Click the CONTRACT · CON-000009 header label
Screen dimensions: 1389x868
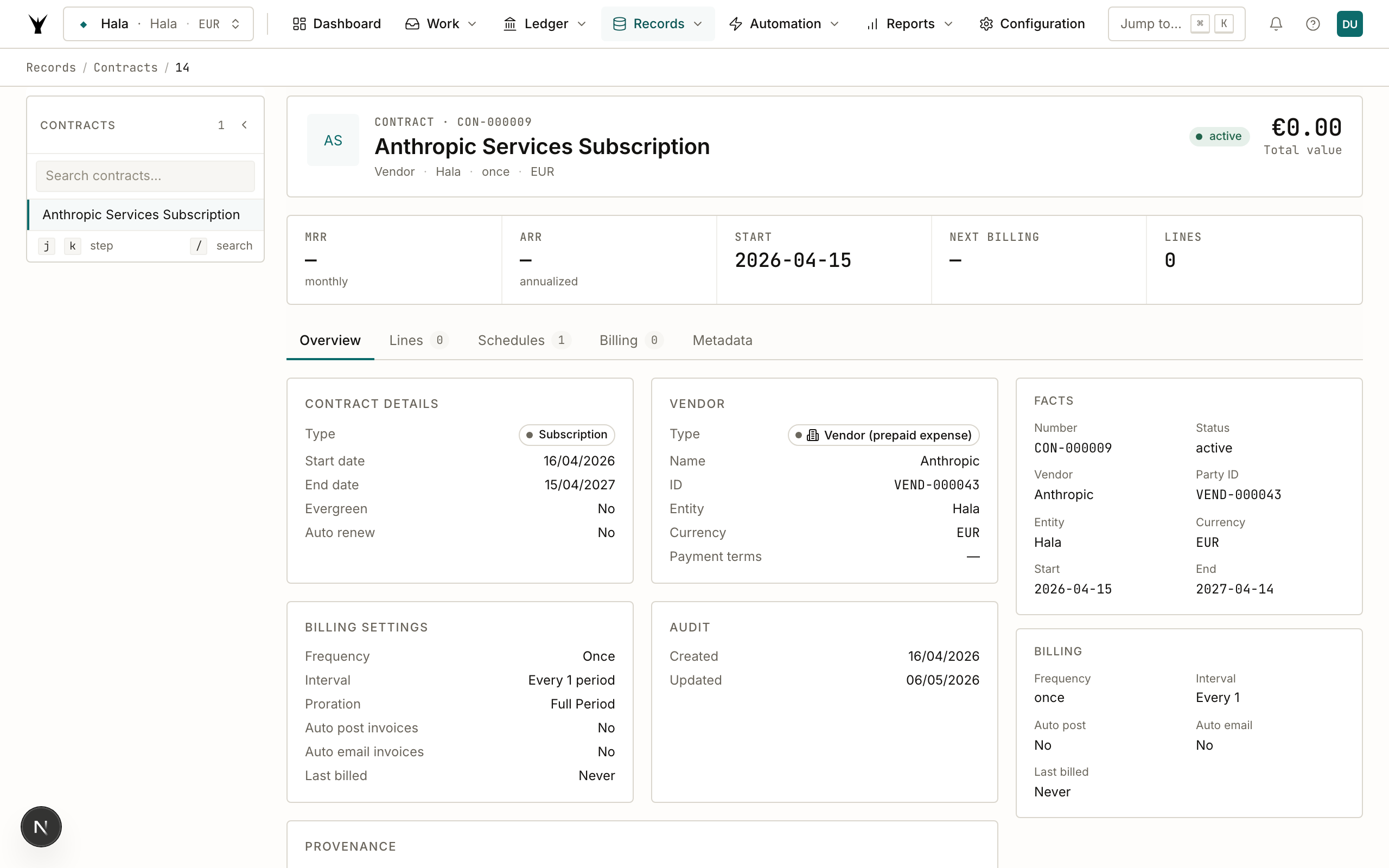pos(453,122)
